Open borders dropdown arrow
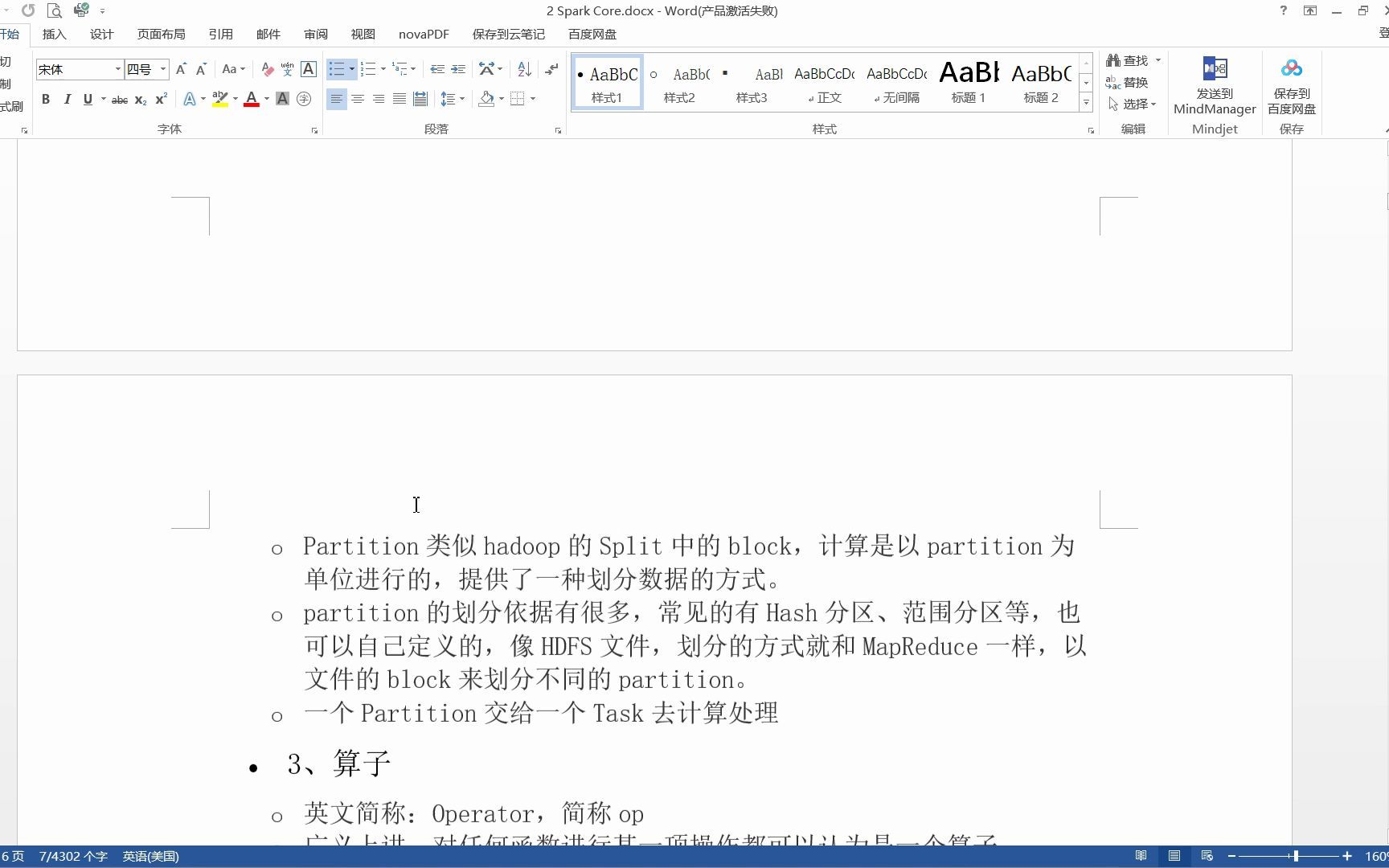This screenshot has height=868, width=1389. click(533, 99)
